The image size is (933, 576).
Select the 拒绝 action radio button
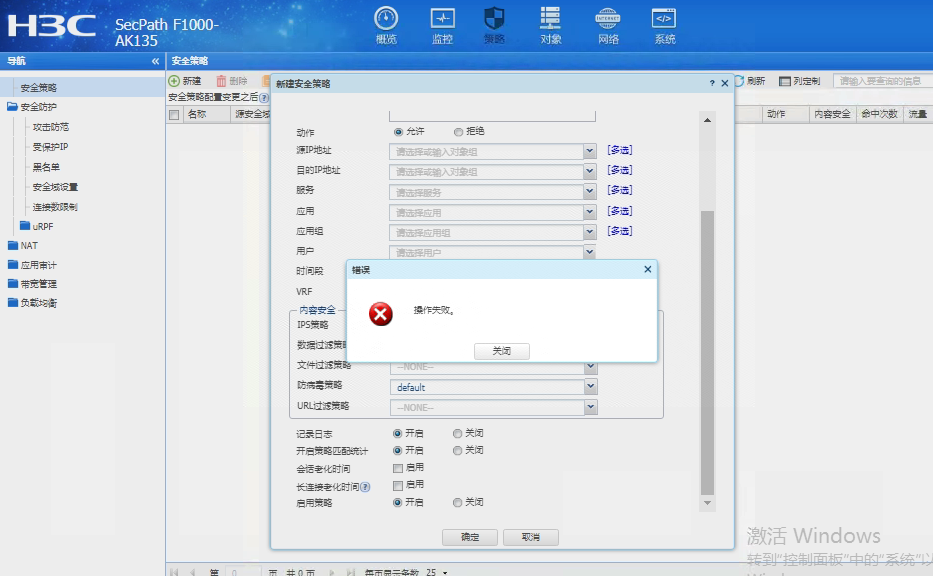(458, 132)
